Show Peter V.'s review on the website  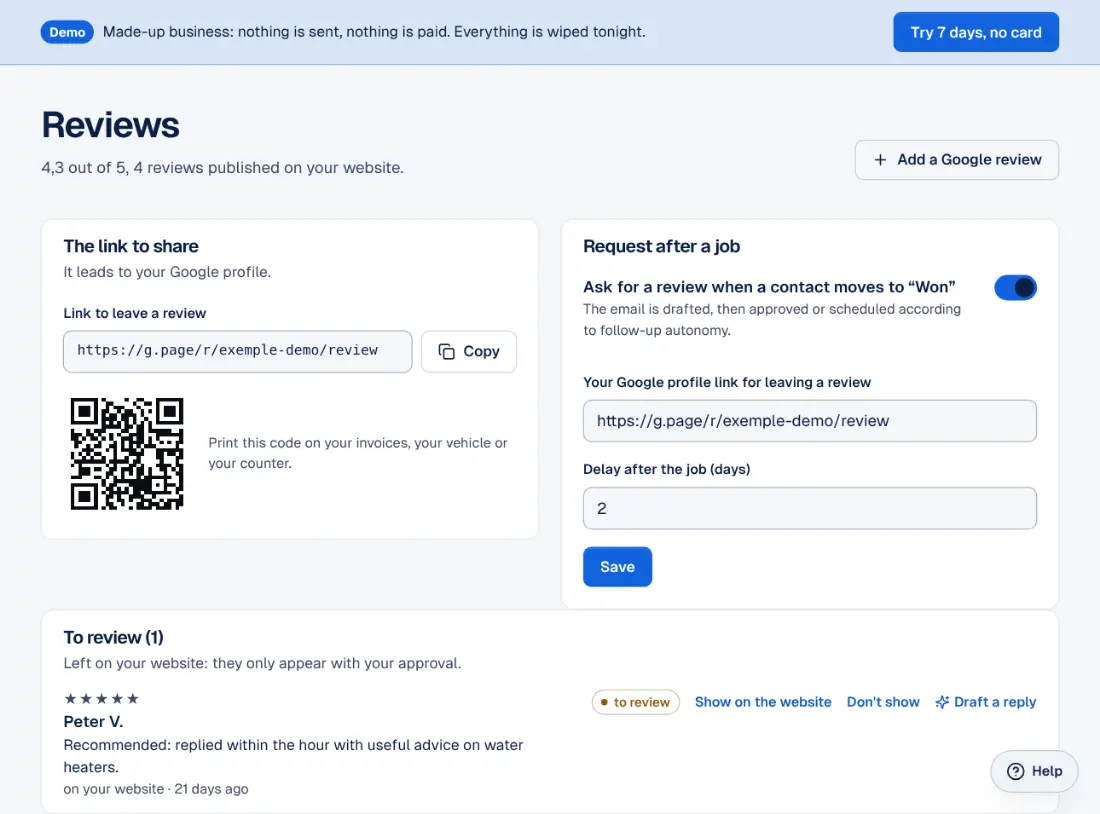763,702
